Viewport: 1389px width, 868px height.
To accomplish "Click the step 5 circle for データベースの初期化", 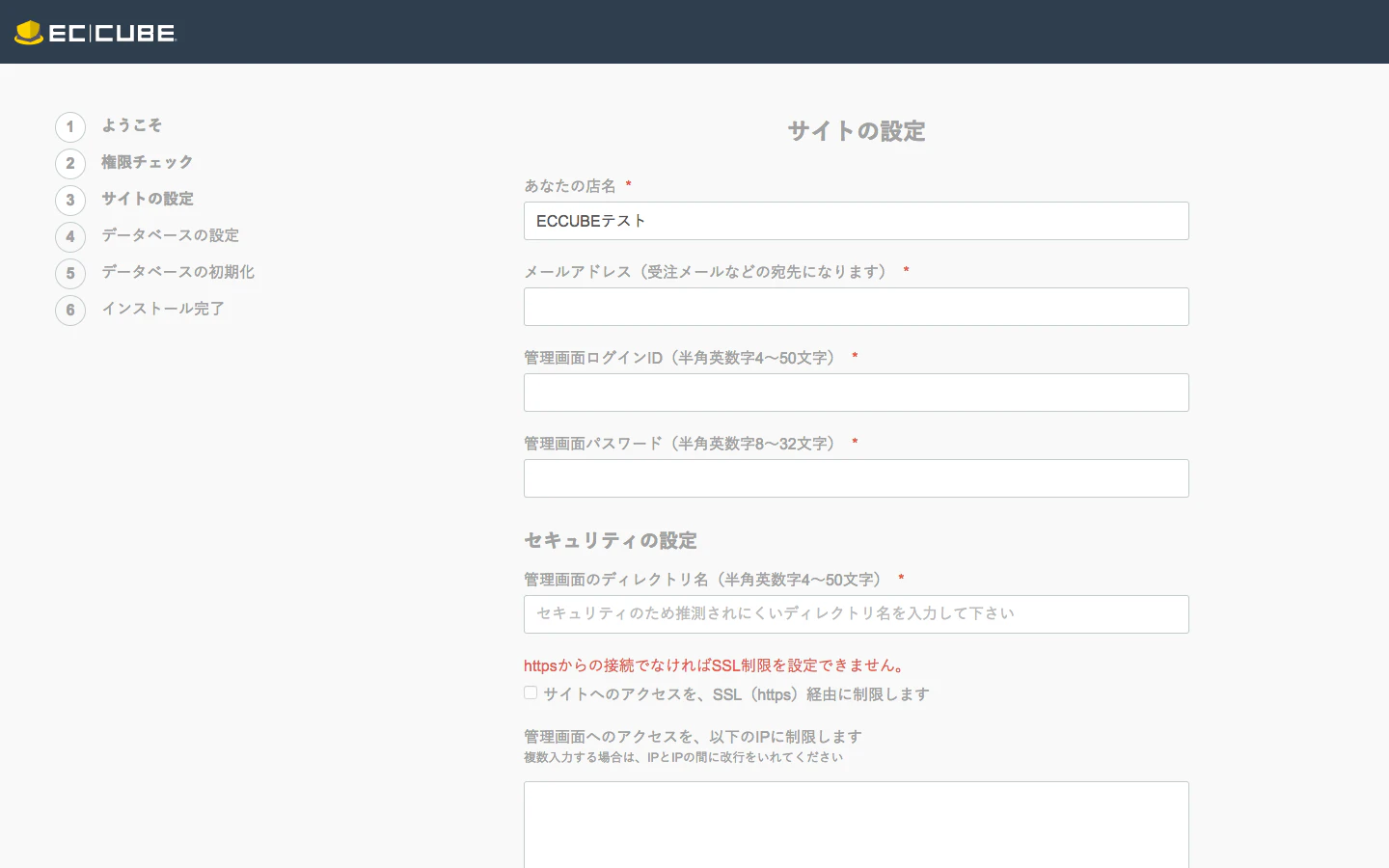I will point(70,274).
